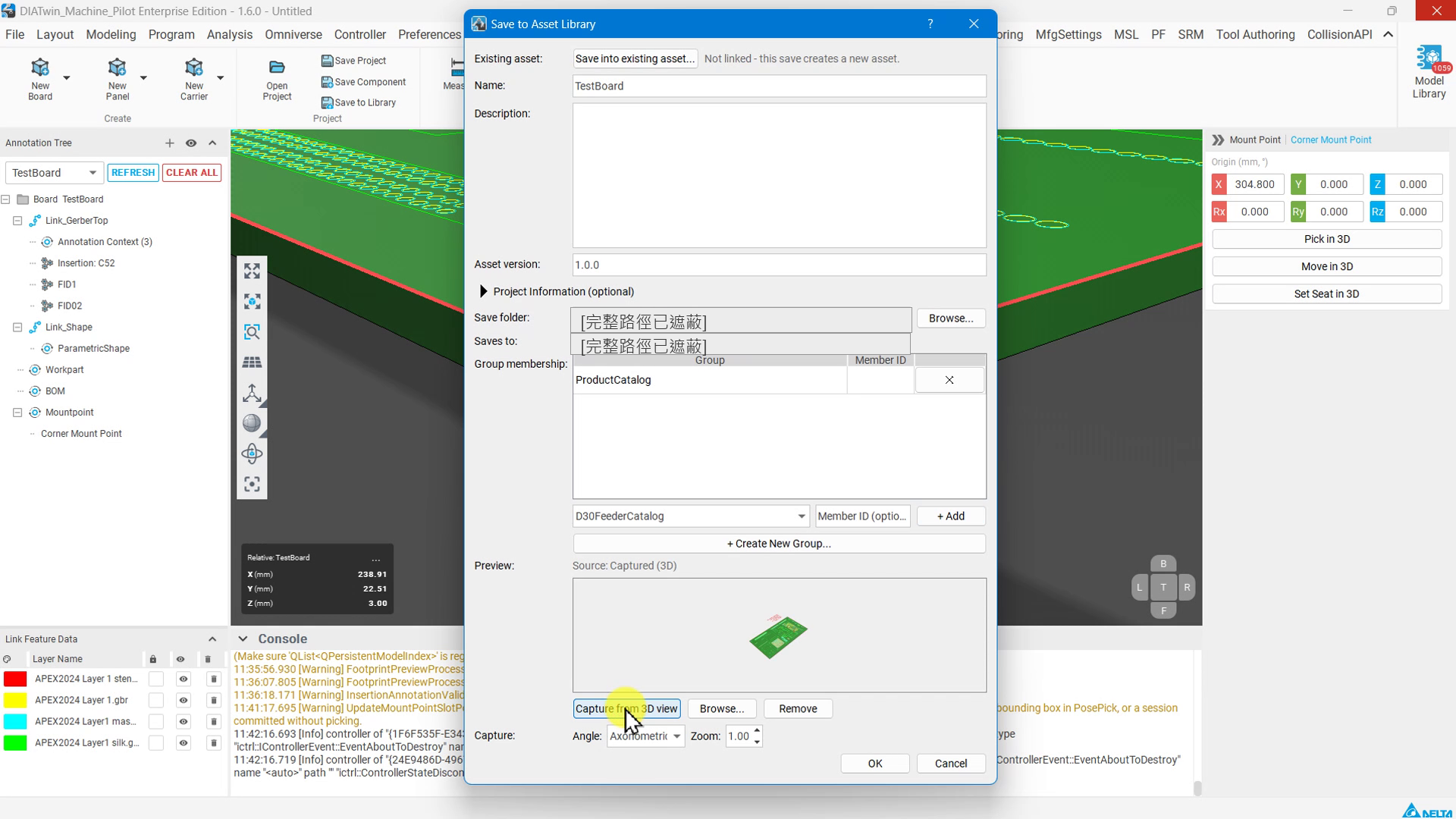Open the D30FeederCatalog group dropdown
Viewport: 1456px width, 819px height.
point(691,516)
